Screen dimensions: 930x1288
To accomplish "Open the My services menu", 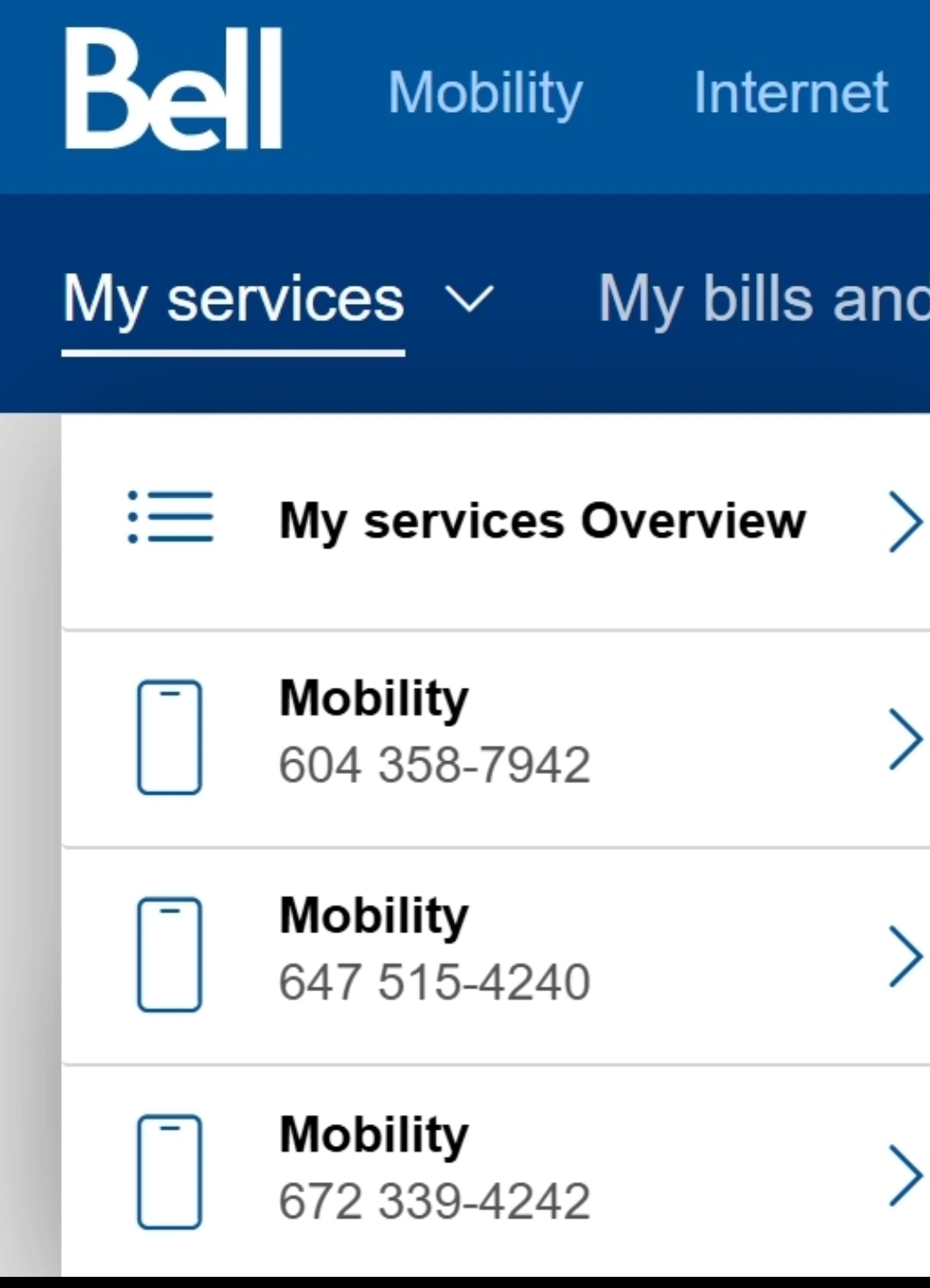I will point(233,300).
